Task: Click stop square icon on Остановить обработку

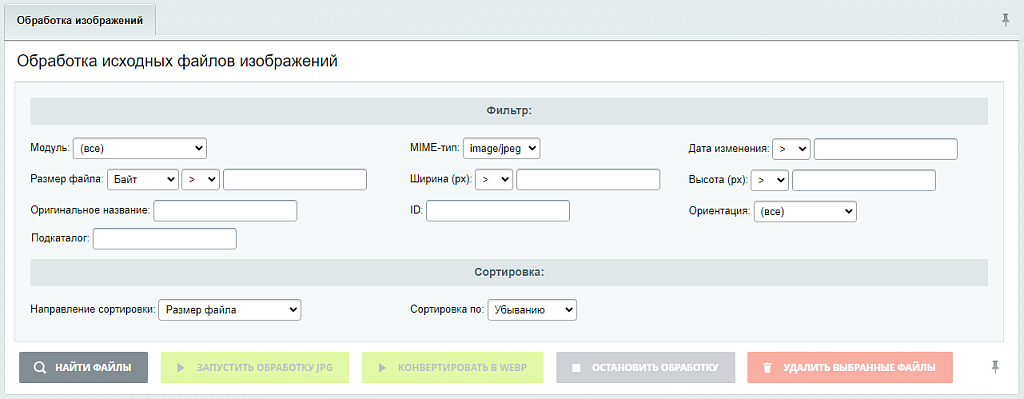Action: pos(576,368)
